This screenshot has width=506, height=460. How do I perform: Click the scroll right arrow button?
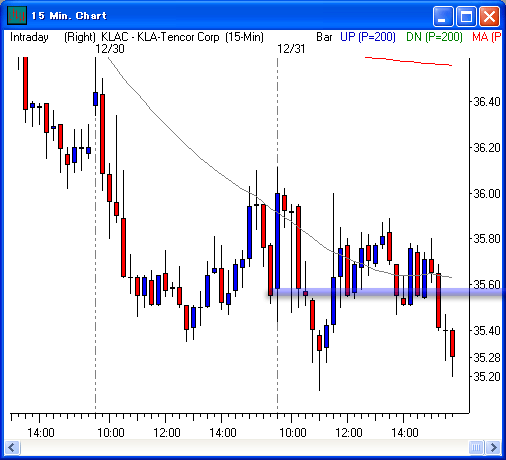point(493,447)
